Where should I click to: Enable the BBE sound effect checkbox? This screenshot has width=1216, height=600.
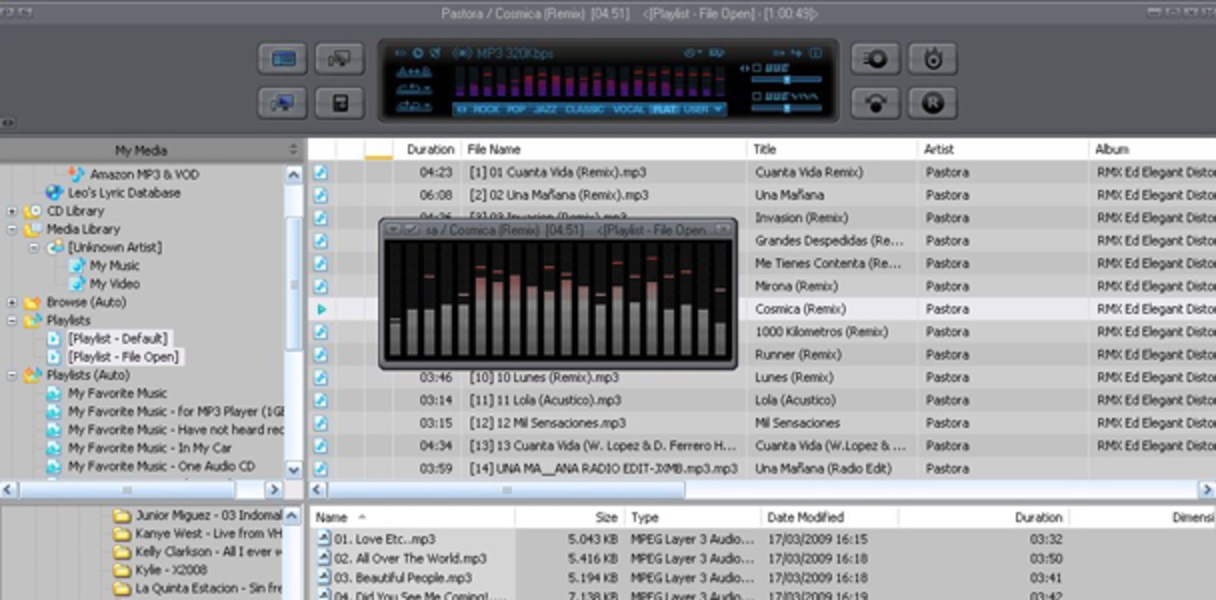click(757, 68)
